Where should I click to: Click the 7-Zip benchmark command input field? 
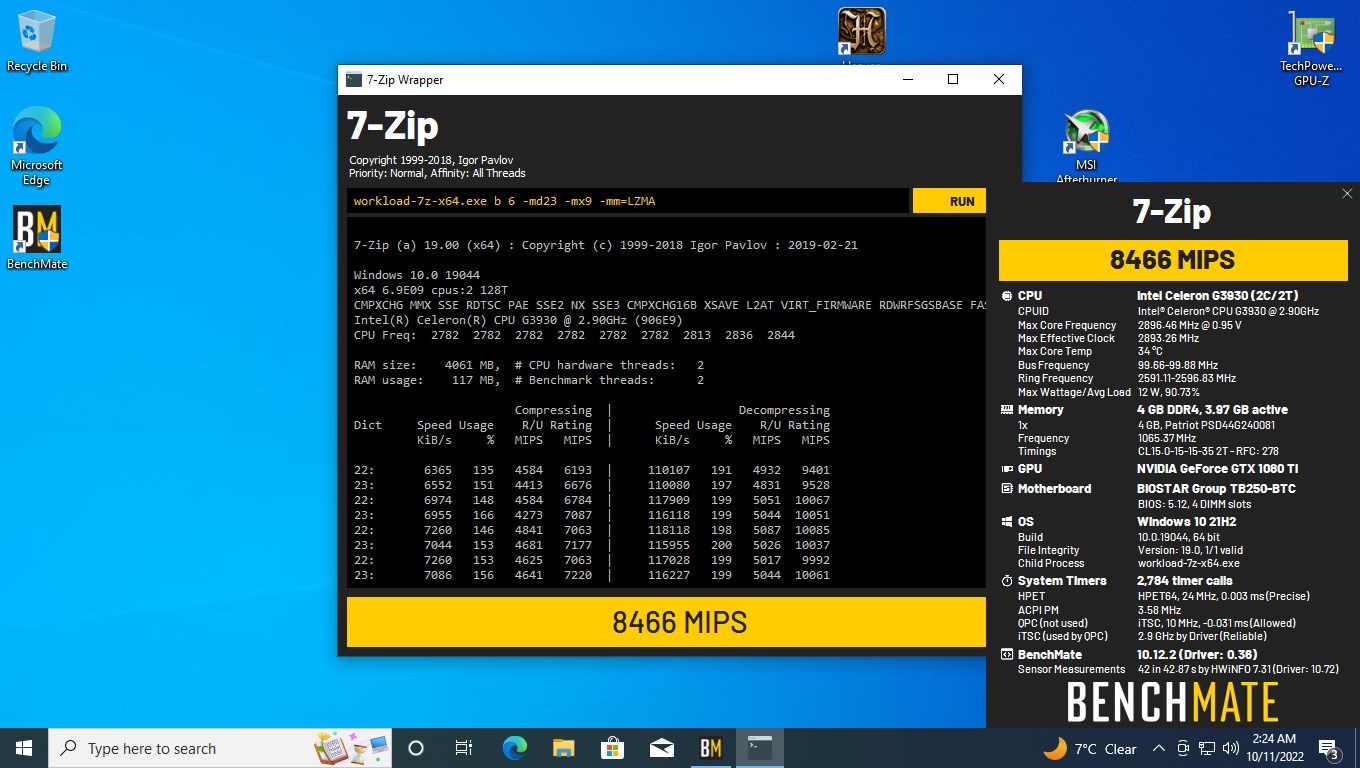[628, 201]
